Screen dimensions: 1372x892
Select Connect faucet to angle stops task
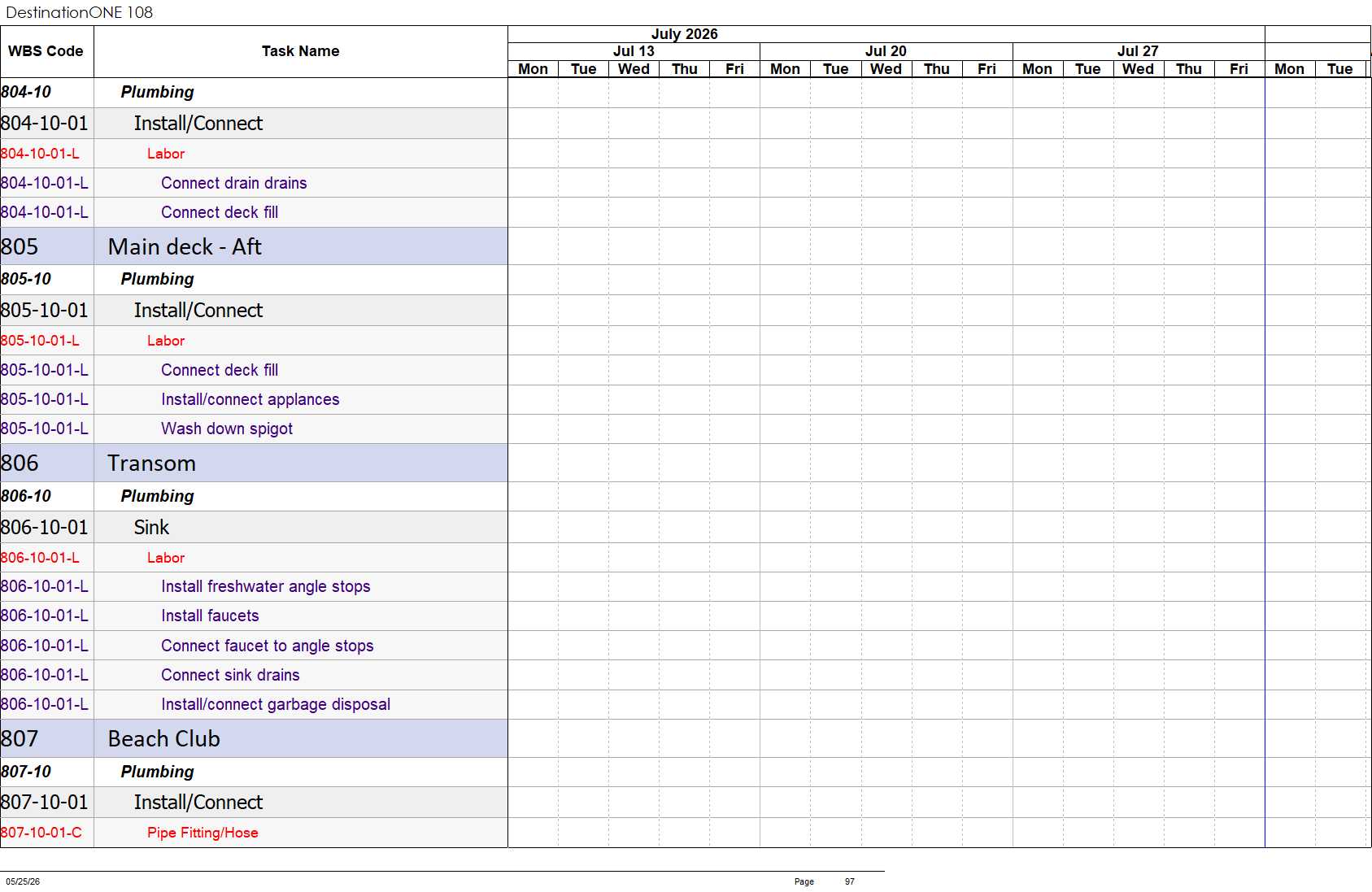tap(301, 646)
